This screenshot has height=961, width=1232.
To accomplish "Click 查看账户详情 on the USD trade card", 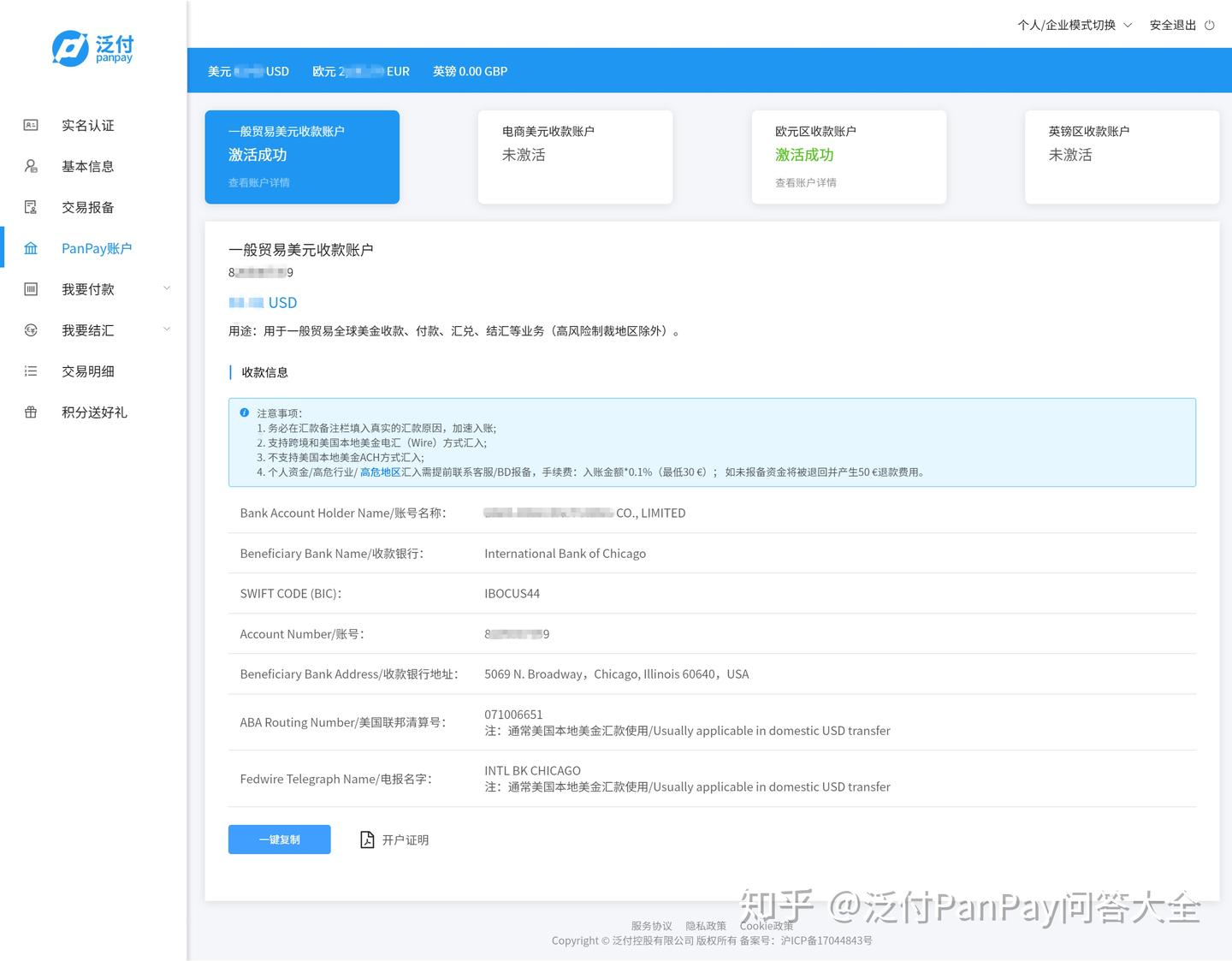I will [259, 182].
